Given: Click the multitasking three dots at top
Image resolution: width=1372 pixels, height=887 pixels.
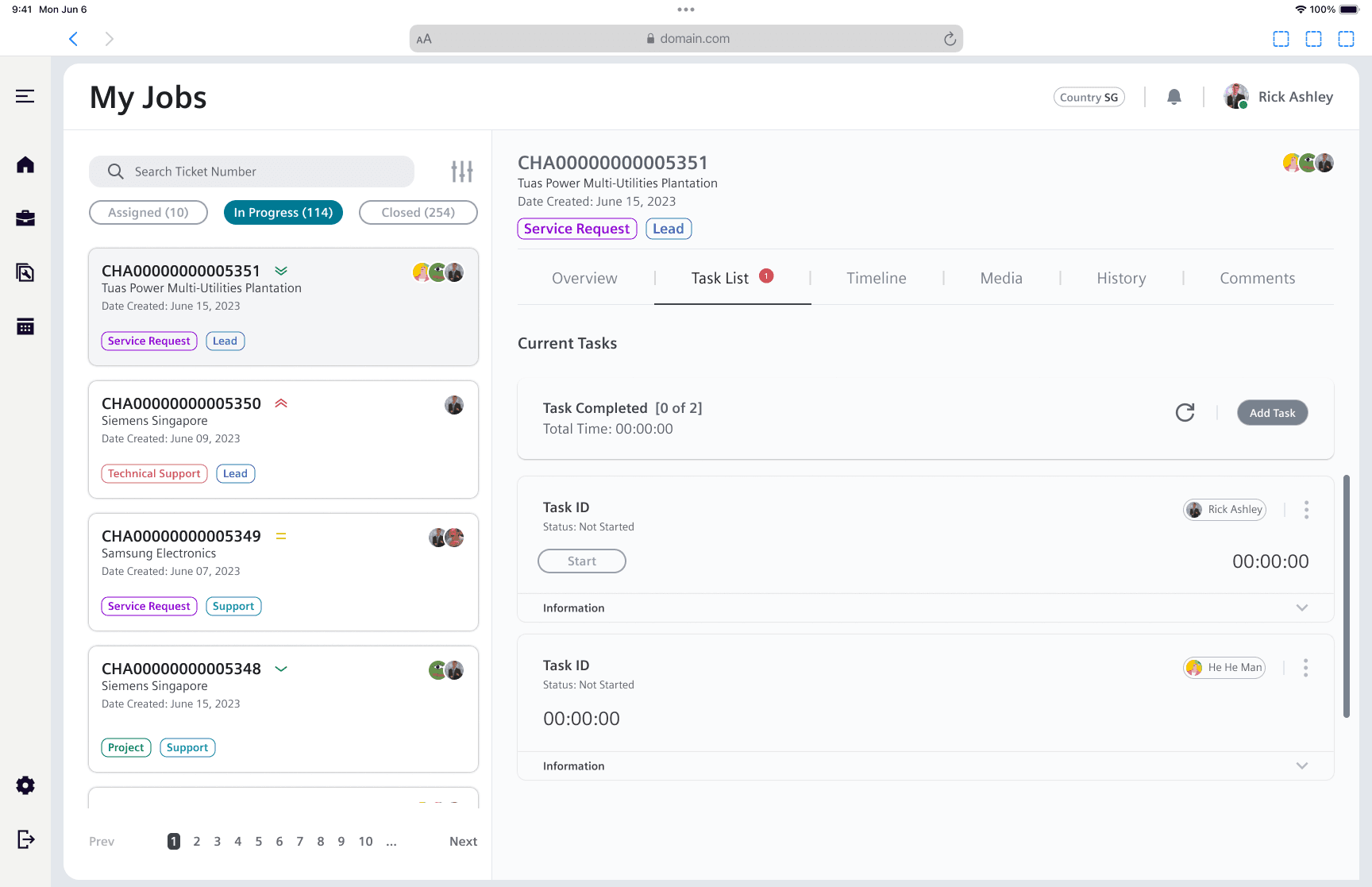Looking at the screenshot, I should coord(686,10).
